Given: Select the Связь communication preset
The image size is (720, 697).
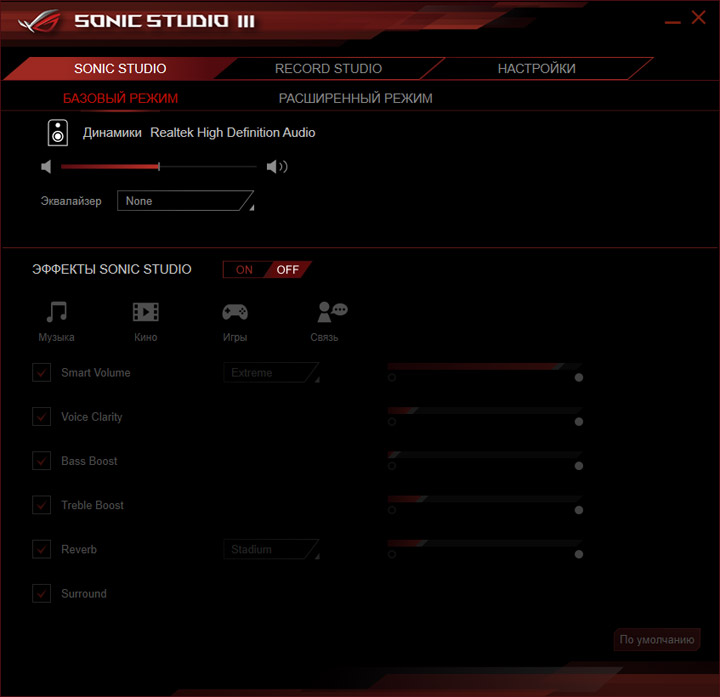Looking at the screenshot, I should point(332,312).
